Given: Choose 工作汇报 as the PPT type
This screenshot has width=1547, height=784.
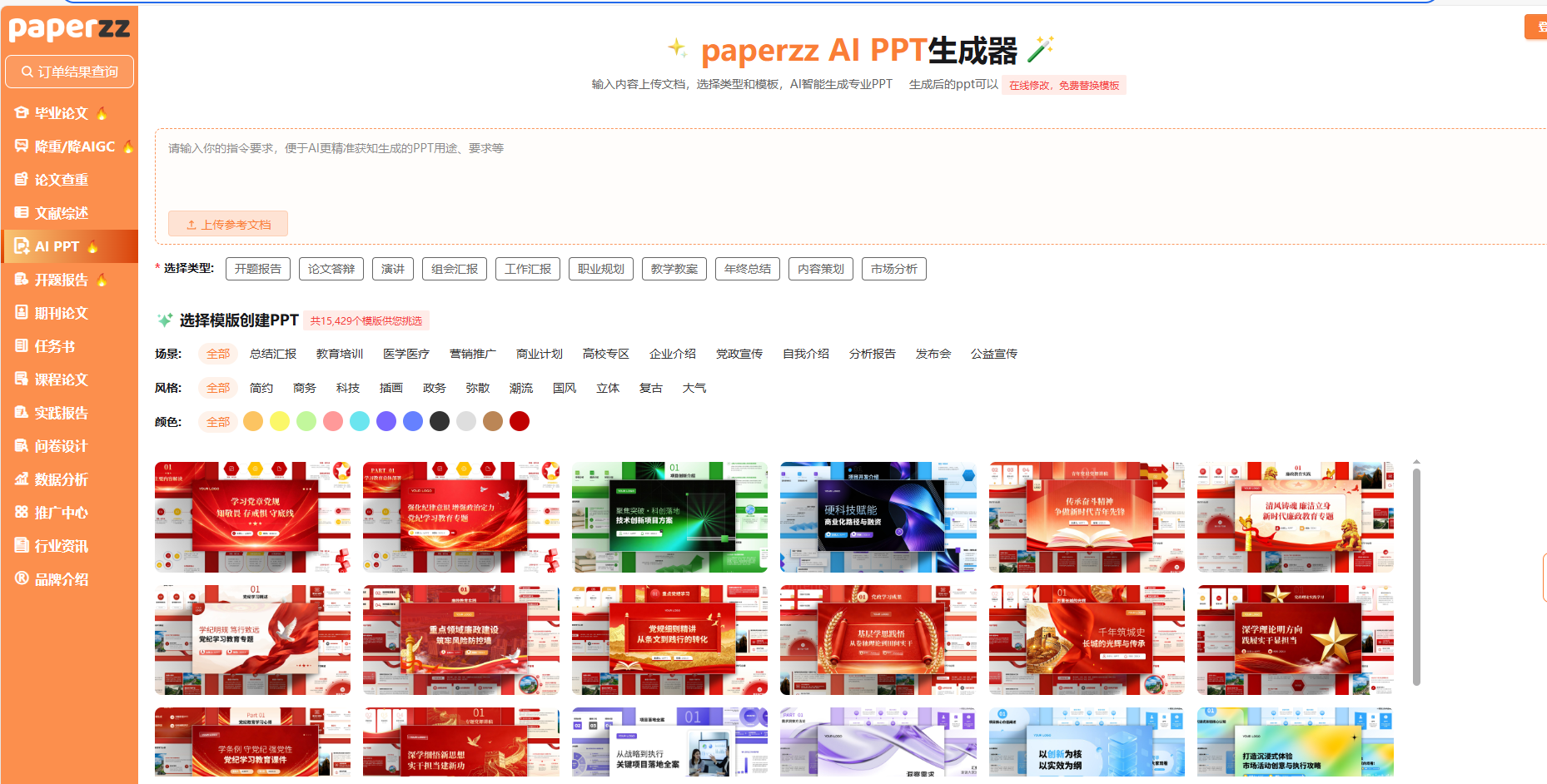Looking at the screenshot, I should pos(527,269).
